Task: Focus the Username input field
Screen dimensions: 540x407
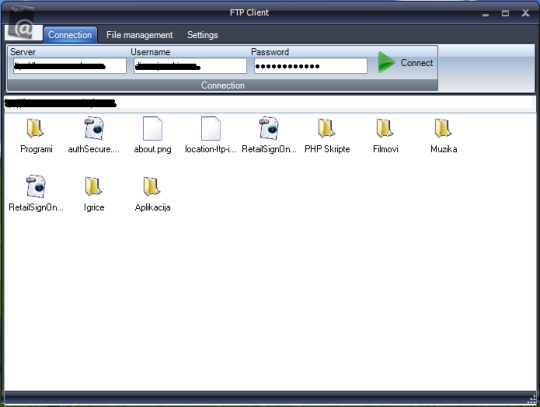Action: (190, 66)
